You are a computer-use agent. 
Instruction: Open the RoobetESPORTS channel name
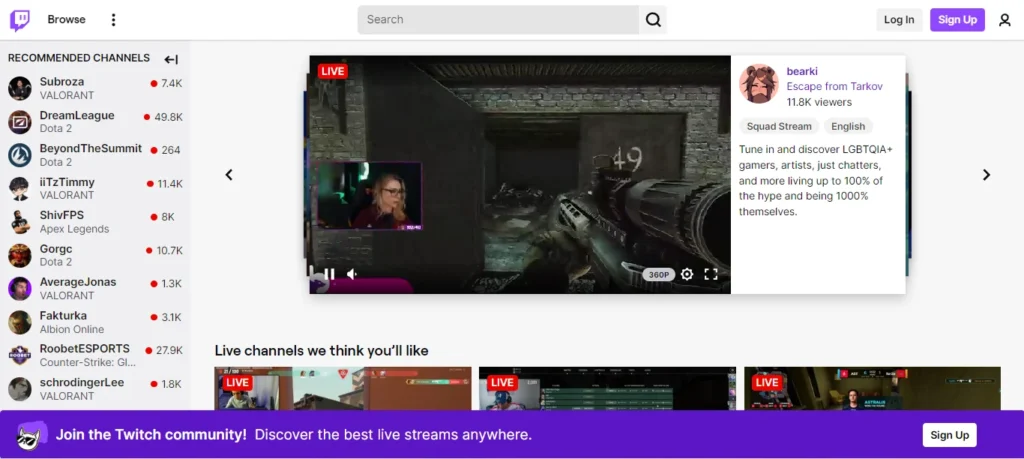coord(85,349)
